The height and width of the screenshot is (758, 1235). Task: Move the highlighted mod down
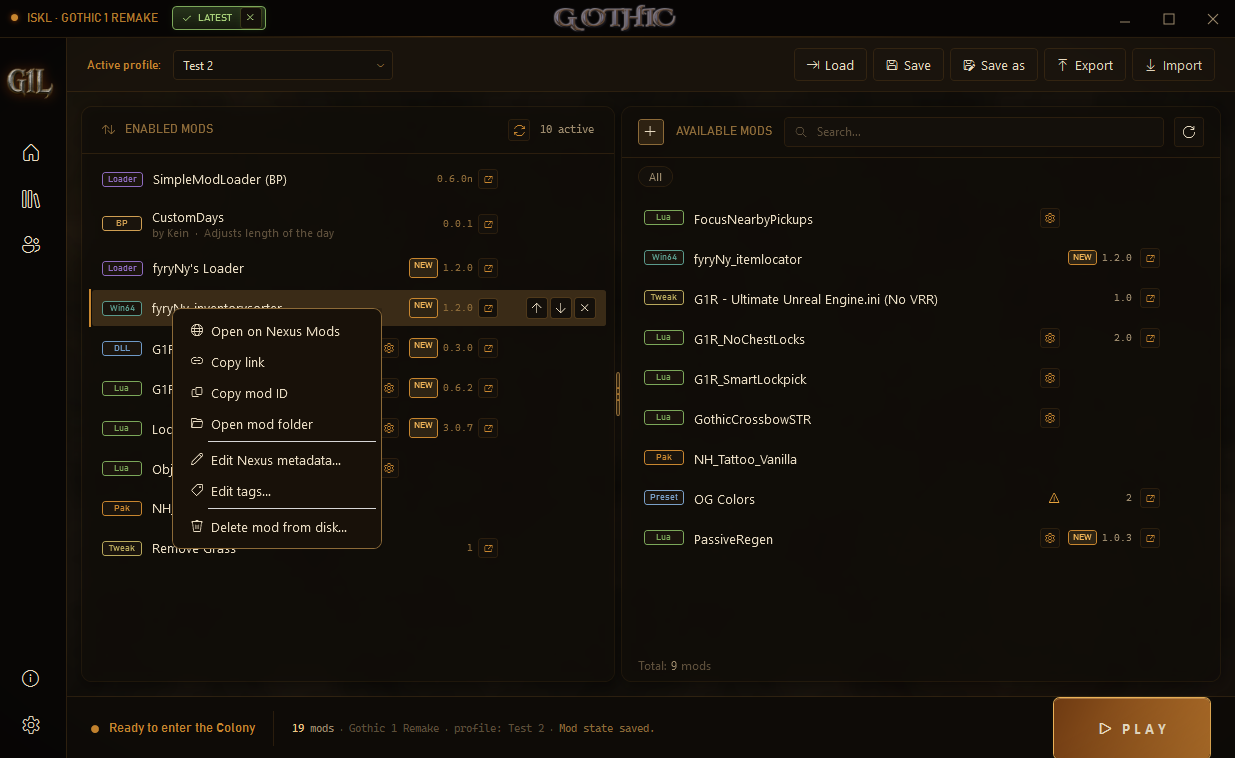[x=561, y=308]
